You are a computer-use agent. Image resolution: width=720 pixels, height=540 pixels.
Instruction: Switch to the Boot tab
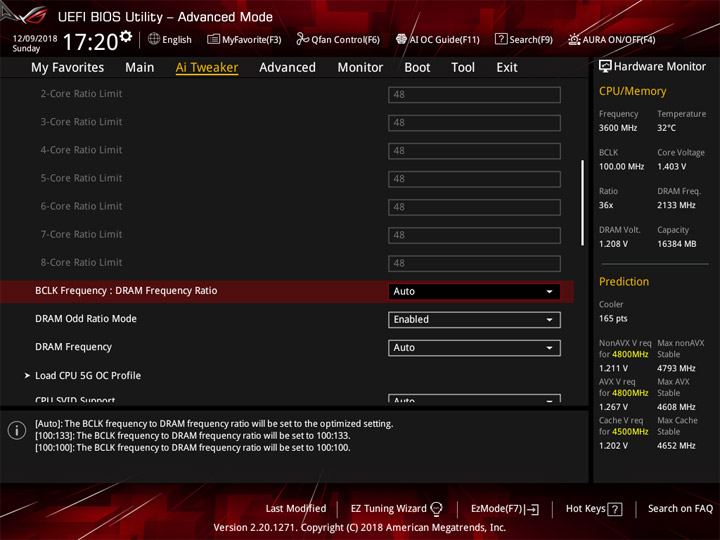click(x=417, y=68)
